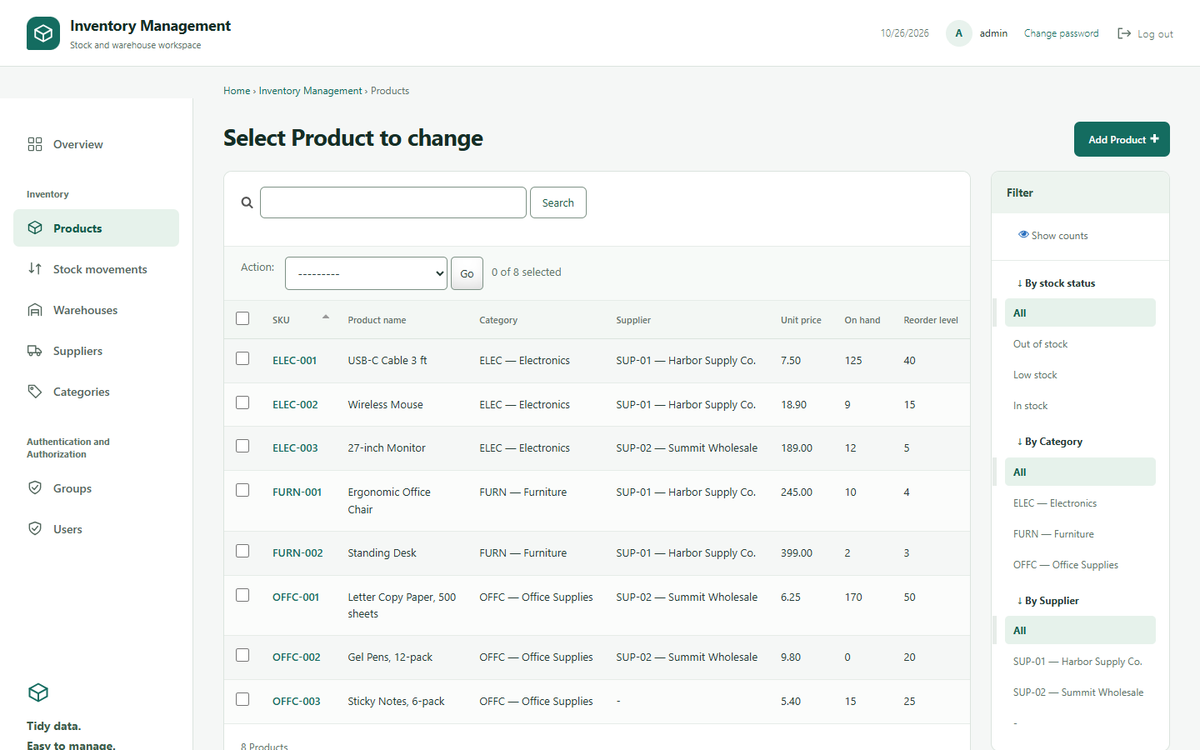Click the Go button next to Action
This screenshot has width=1200, height=750.
467,273
